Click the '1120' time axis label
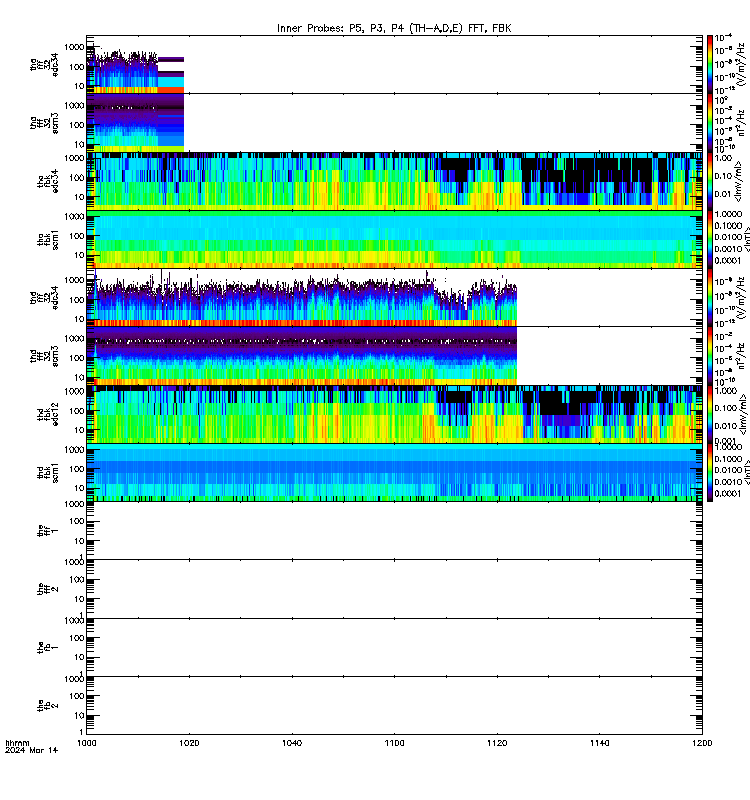750x800 pixels. point(497,743)
